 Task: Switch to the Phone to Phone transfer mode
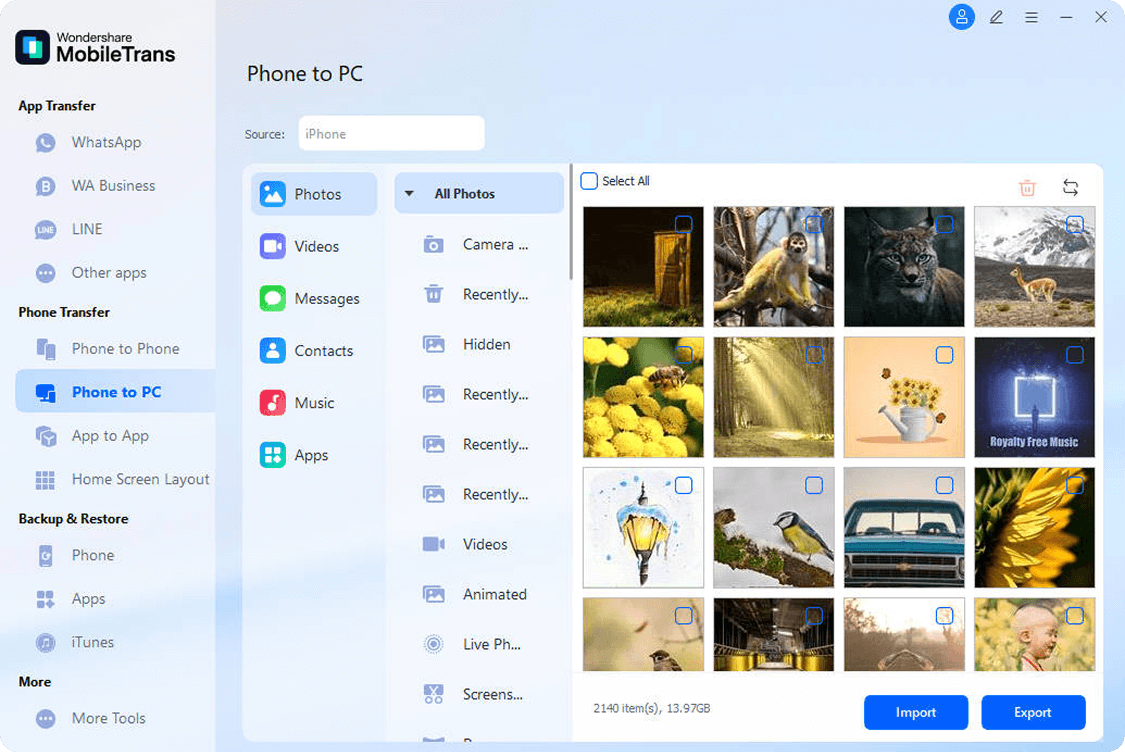tap(125, 348)
